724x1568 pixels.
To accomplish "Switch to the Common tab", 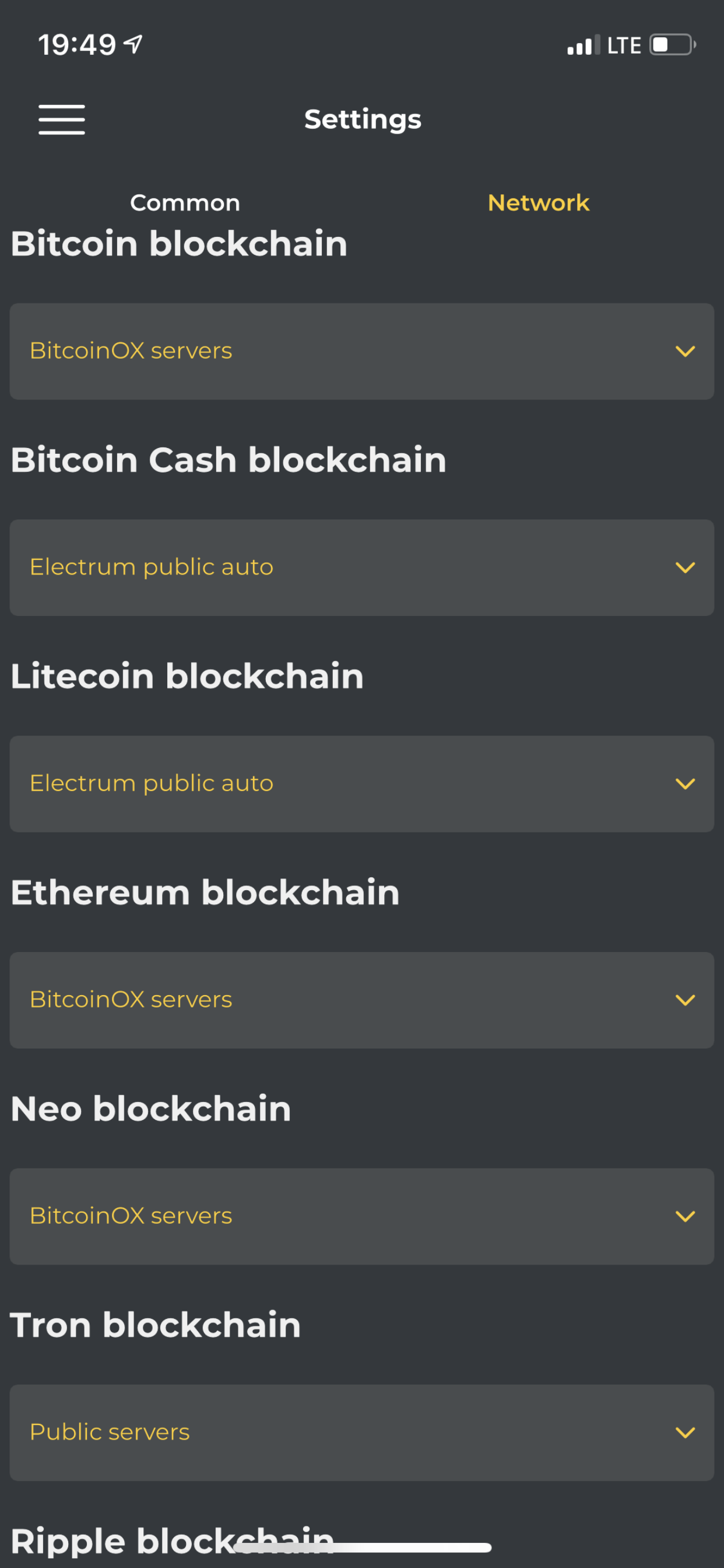I will click(x=184, y=202).
